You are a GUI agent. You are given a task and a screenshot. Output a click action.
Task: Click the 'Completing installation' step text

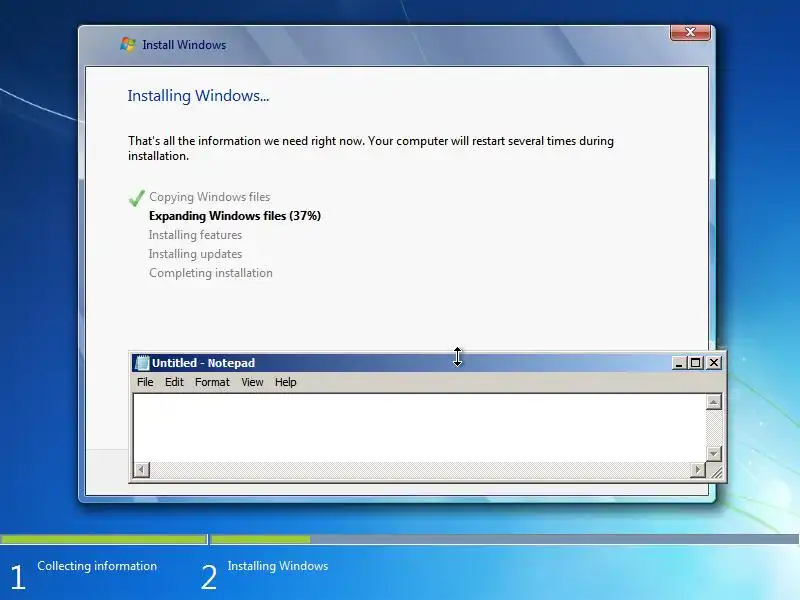coord(211,273)
